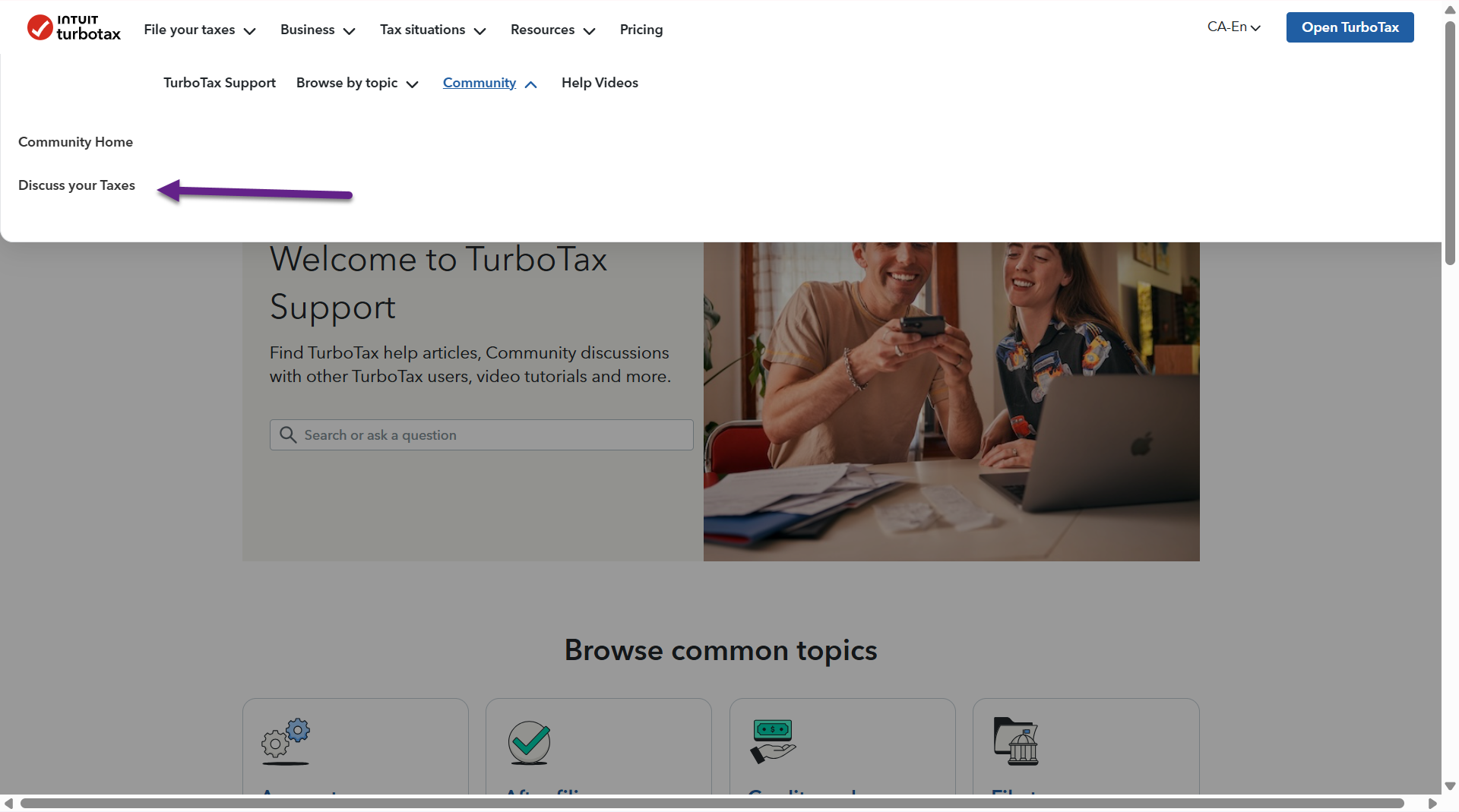Go to the Pricing page
The height and width of the screenshot is (812, 1459).
(641, 30)
